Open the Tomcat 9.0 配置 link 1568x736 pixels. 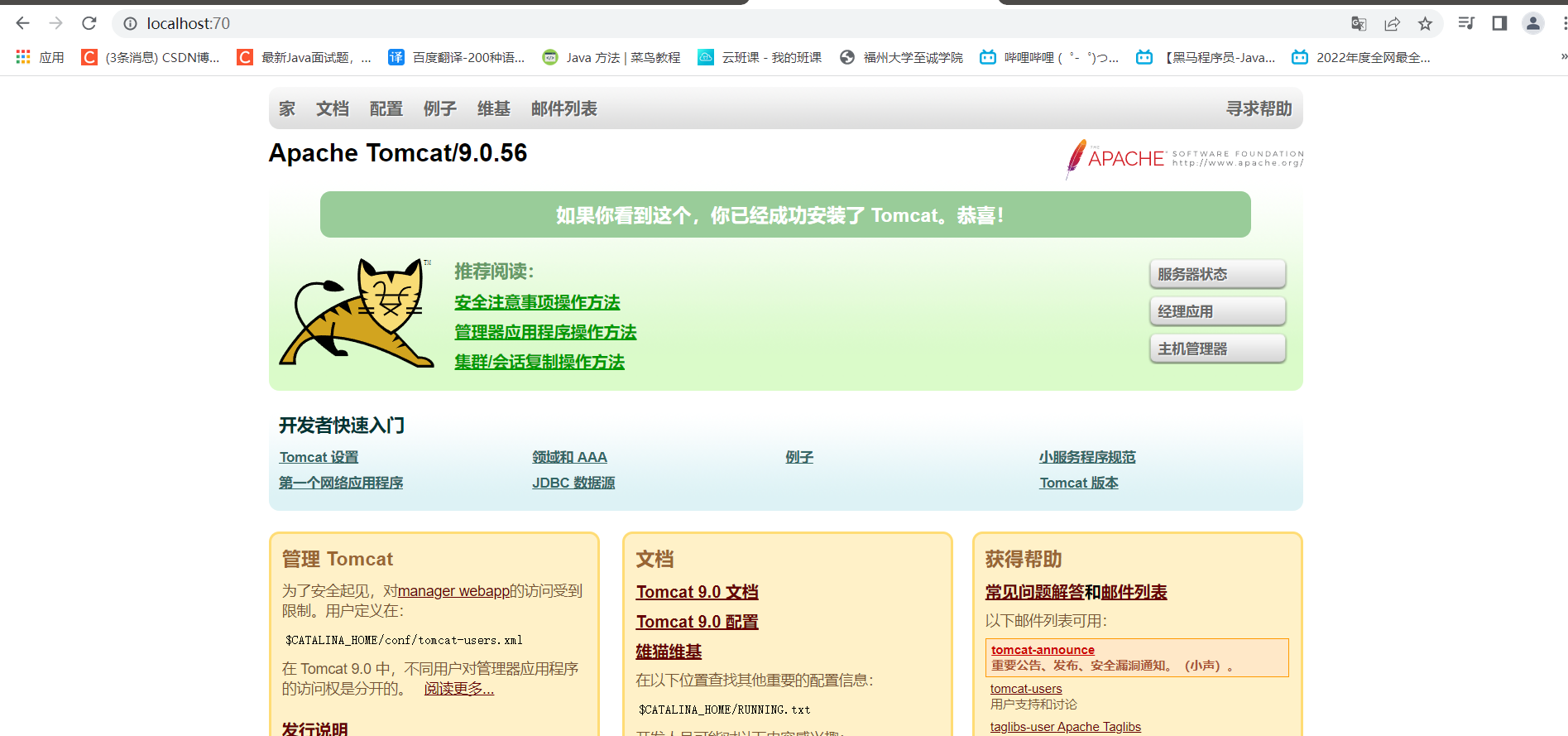(x=698, y=622)
